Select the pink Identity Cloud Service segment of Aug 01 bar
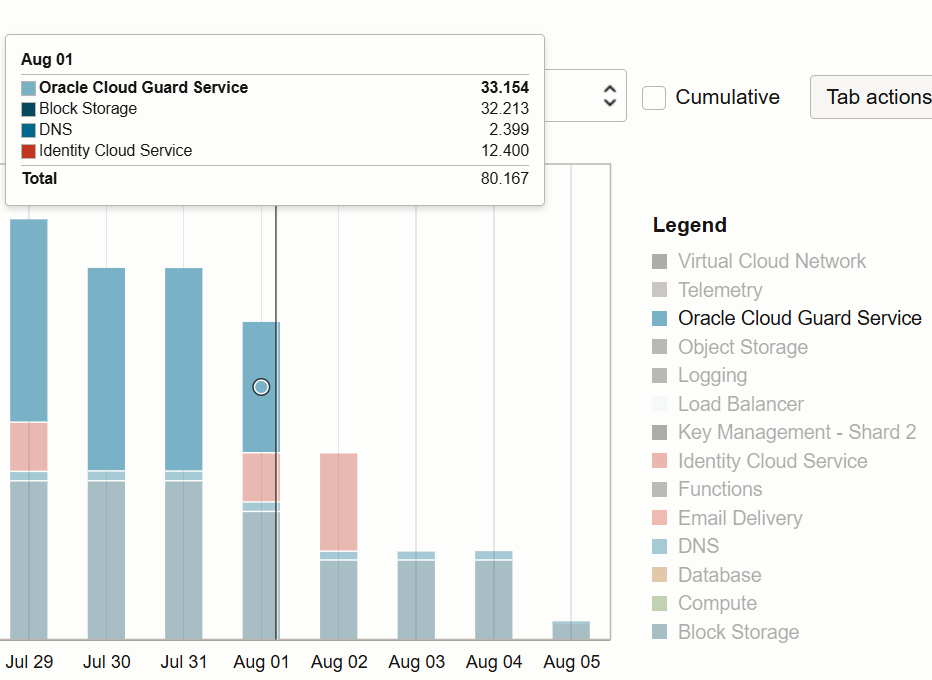This screenshot has height=680, width=932. click(x=261, y=477)
